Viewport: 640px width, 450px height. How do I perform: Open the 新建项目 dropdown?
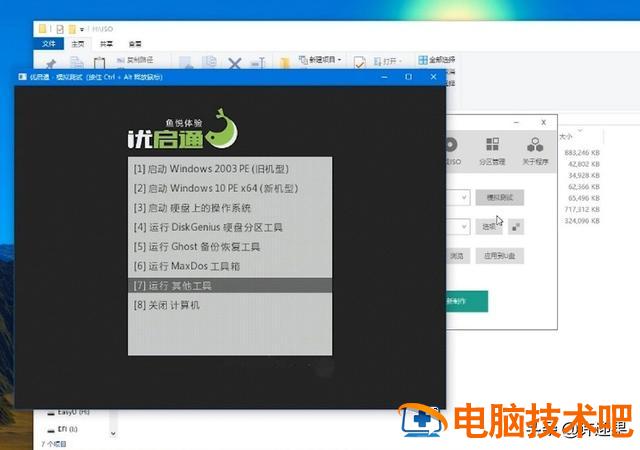(320, 60)
